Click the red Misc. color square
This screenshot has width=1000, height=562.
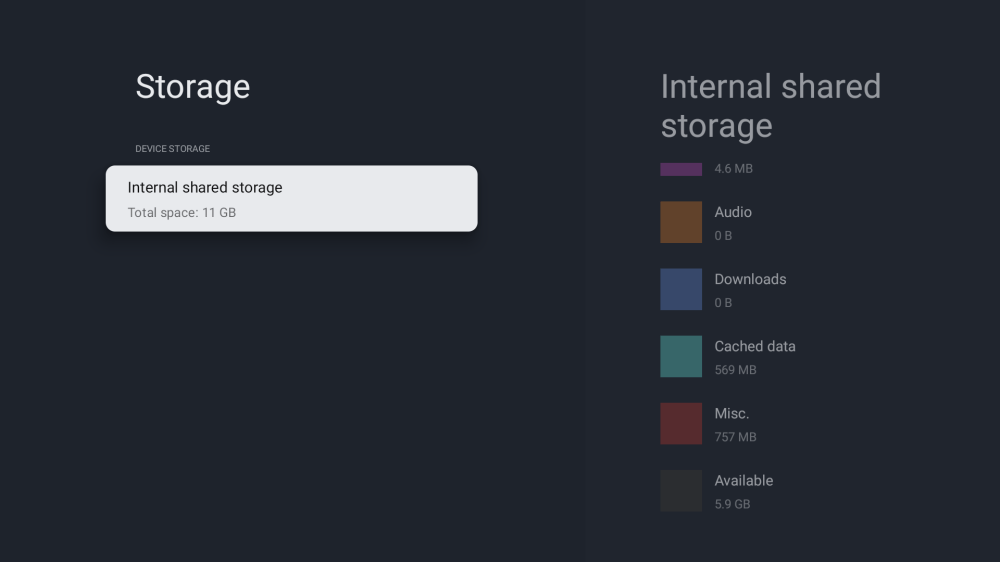pos(681,423)
